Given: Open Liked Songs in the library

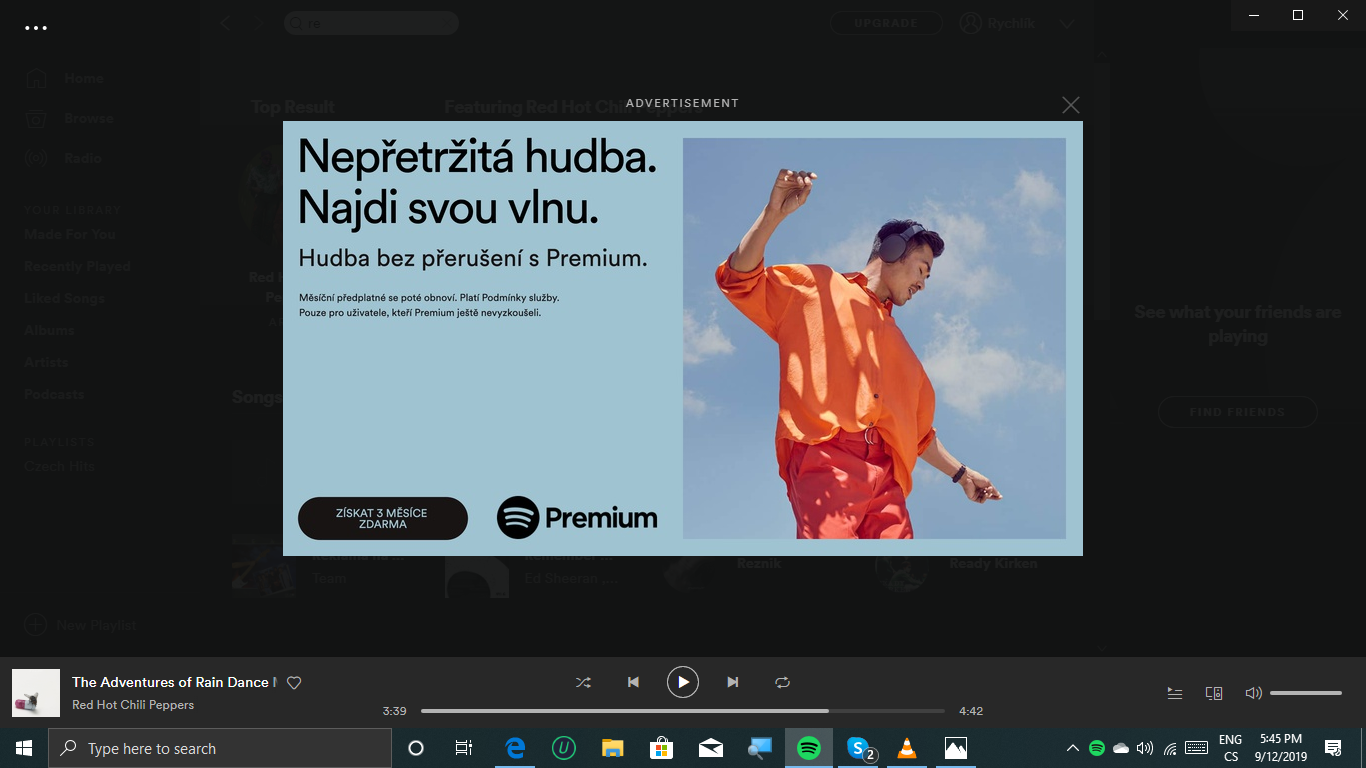Looking at the screenshot, I should [x=64, y=299].
